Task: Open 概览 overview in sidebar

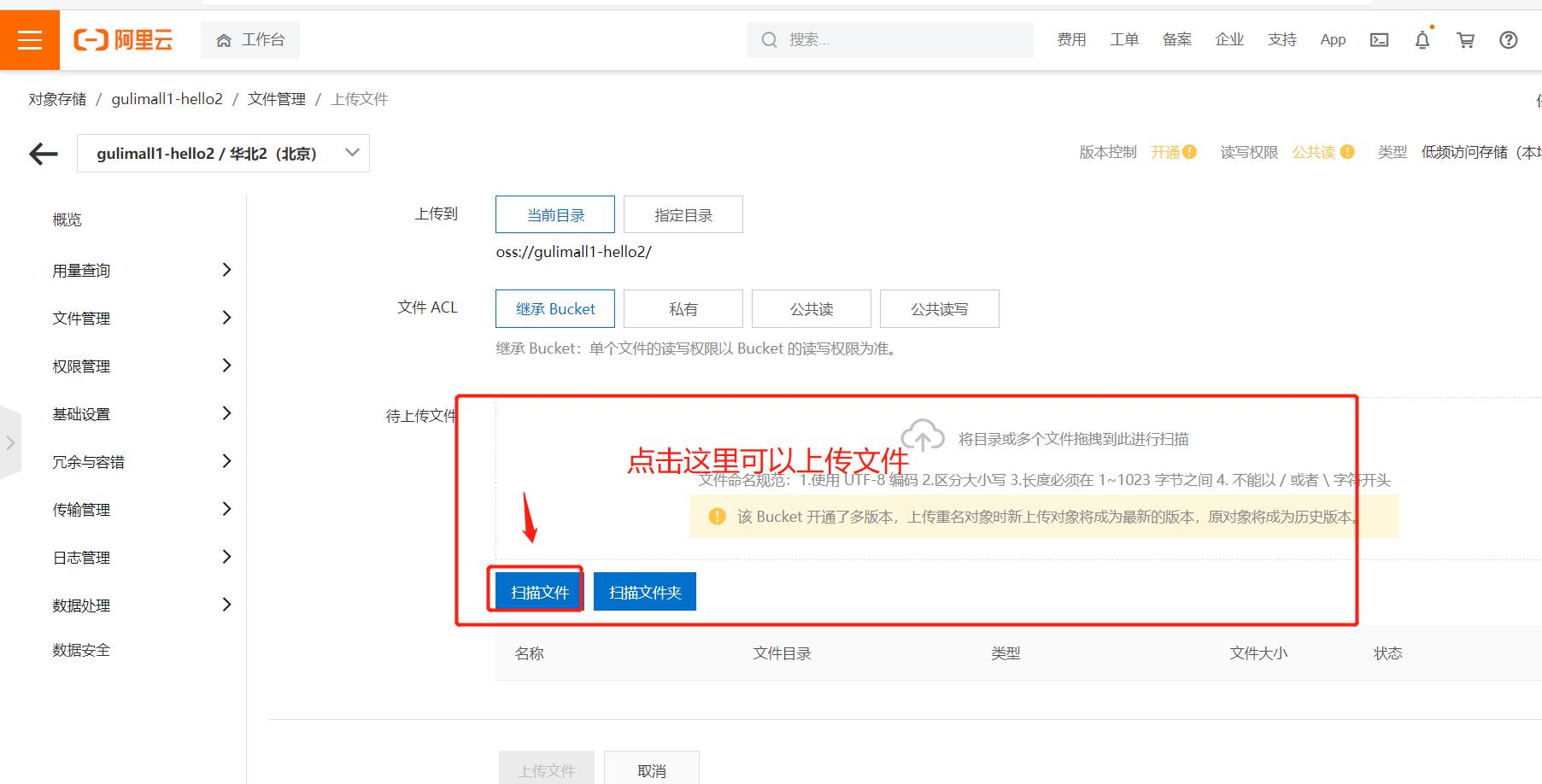Action: pyautogui.click(x=67, y=220)
